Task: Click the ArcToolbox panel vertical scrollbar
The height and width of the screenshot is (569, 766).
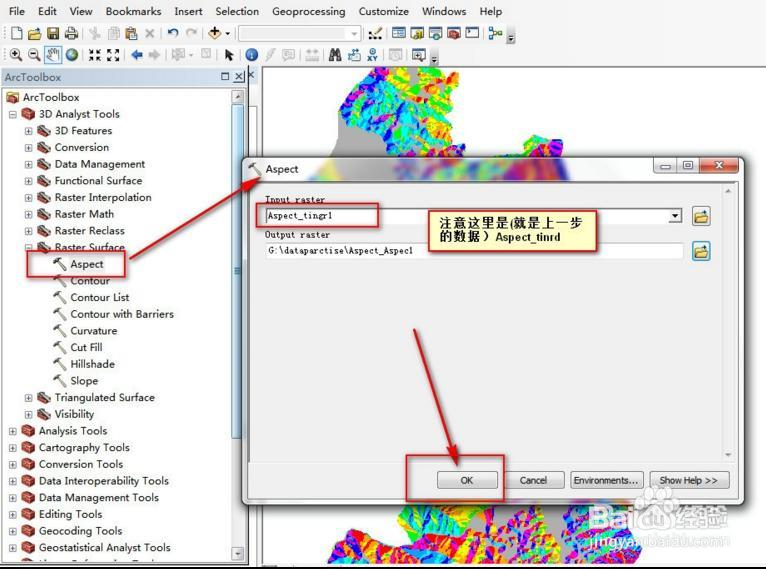Action: (x=237, y=272)
